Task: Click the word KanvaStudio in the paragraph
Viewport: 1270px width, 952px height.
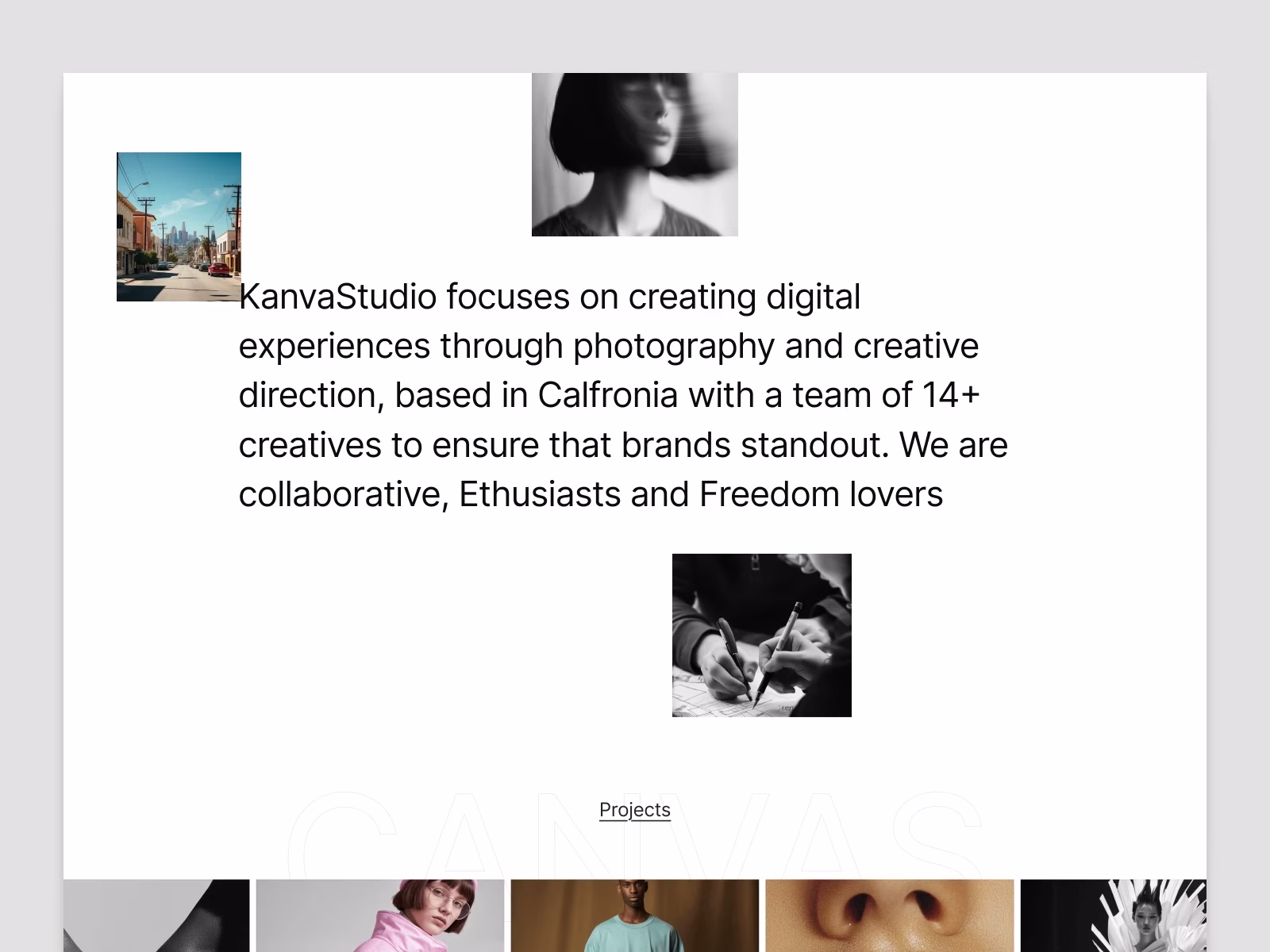Action: pyautogui.click(x=338, y=297)
